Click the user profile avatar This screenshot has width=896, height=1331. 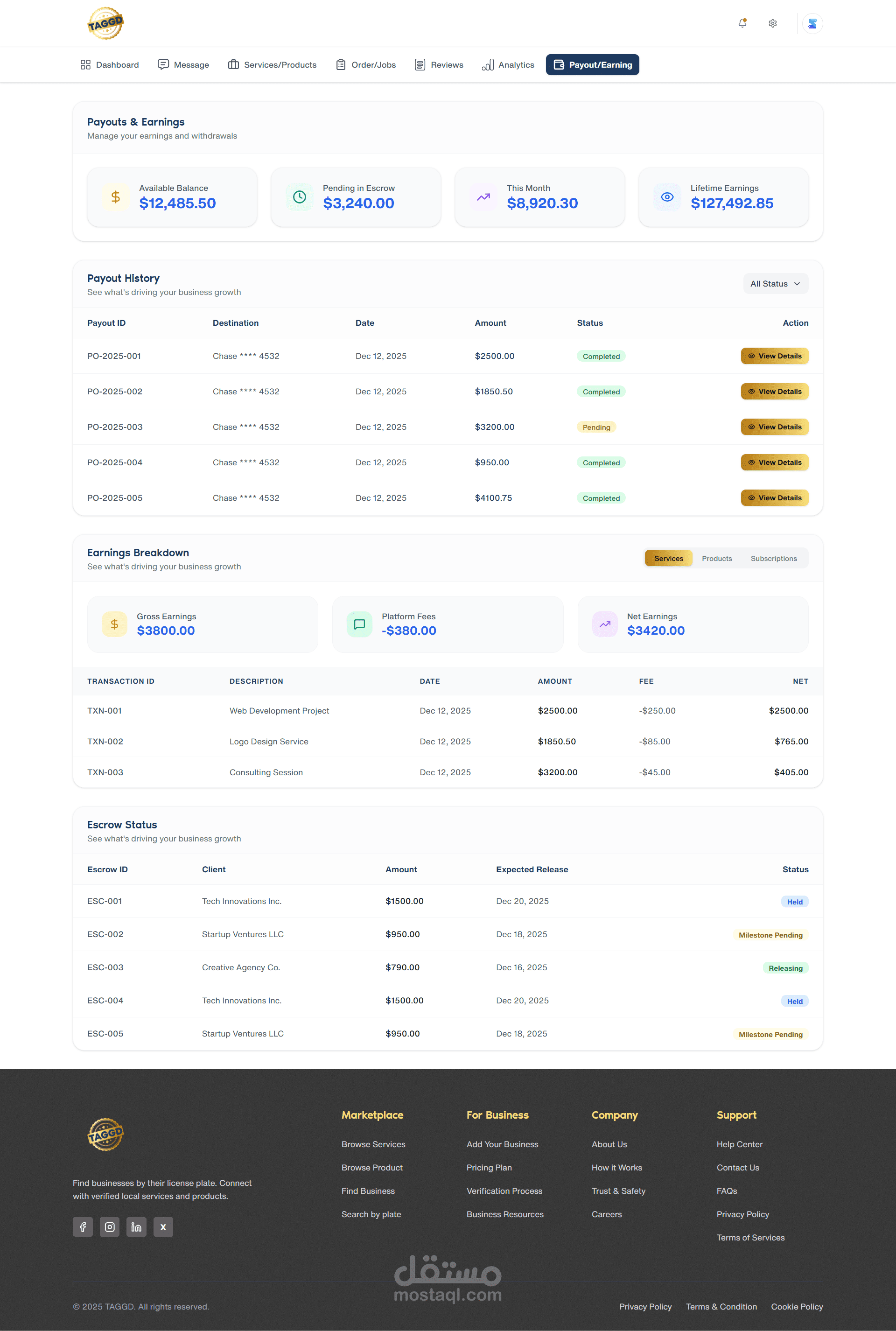pyautogui.click(x=812, y=23)
